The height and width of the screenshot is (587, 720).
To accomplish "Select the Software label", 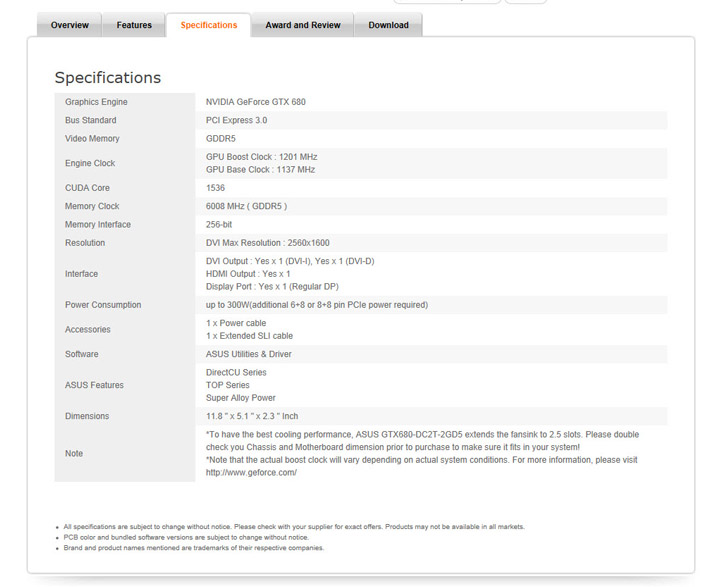I will pyautogui.click(x=81, y=354).
